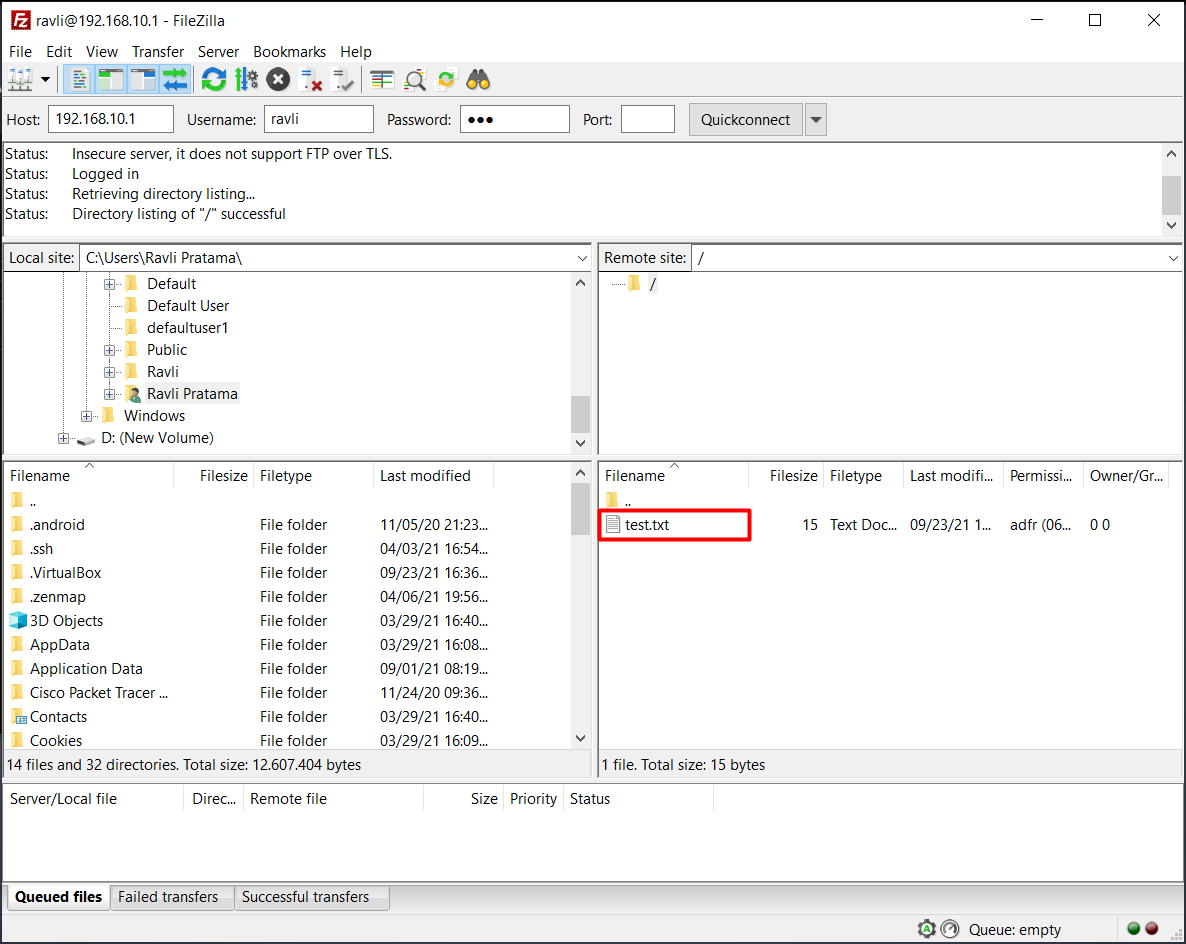Switch to the Failed transfers tab

coord(168,897)
